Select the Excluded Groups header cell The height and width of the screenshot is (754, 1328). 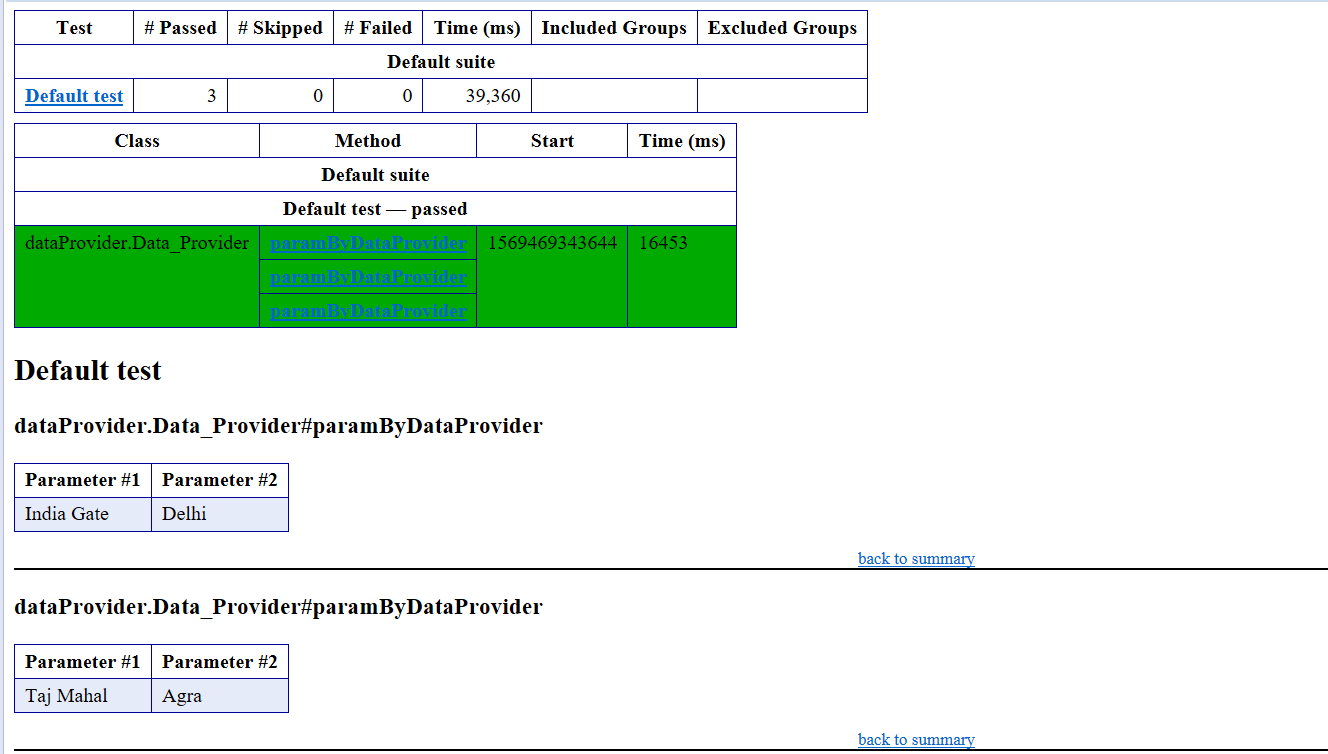[x=782, y=27]
